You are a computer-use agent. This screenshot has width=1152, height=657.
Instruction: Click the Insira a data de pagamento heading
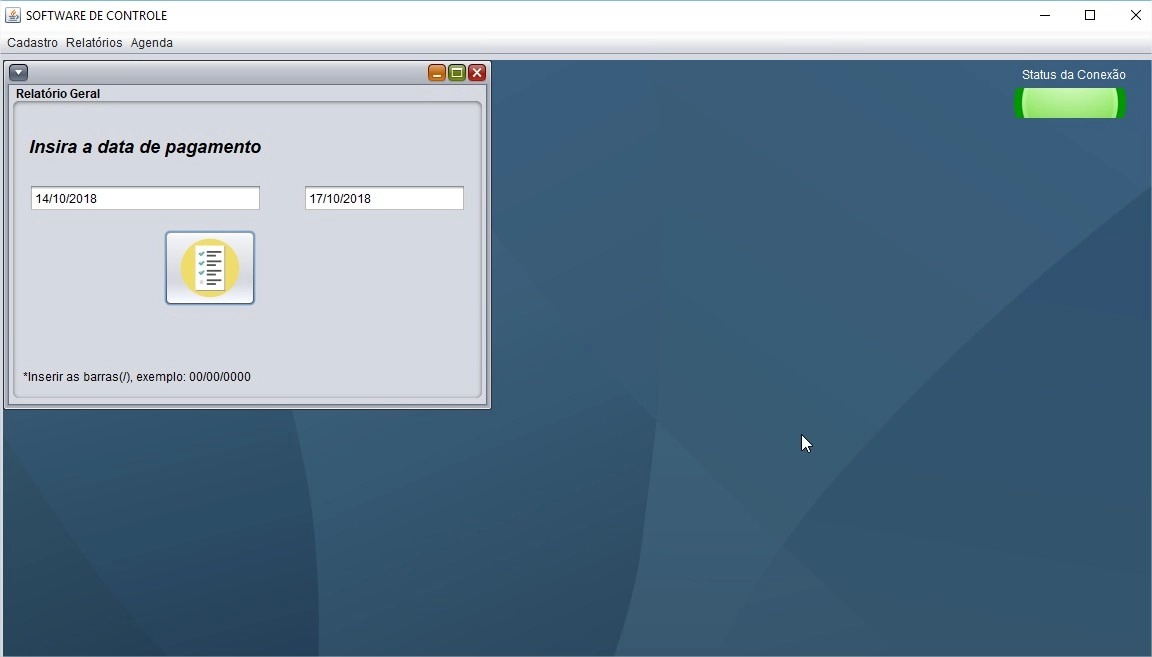tap(145, 147)
